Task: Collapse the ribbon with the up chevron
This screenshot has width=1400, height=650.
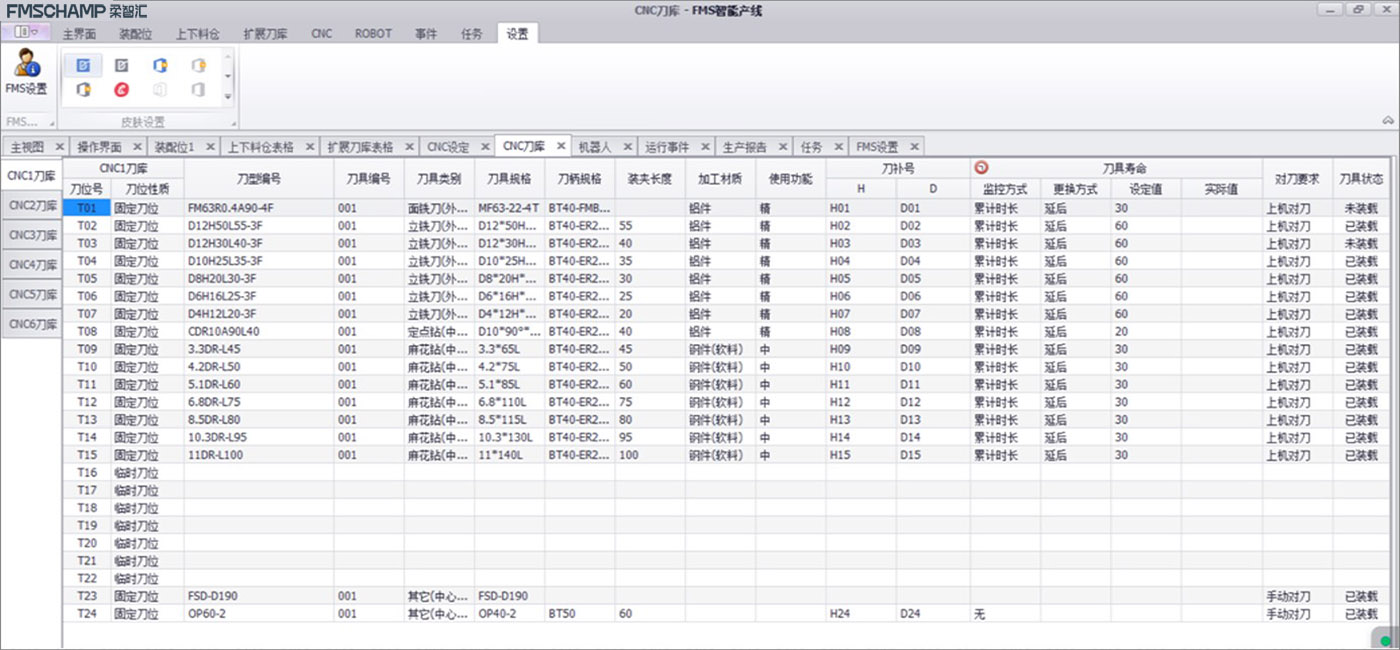Action: pyautogui.click(x=1388, y=120)
